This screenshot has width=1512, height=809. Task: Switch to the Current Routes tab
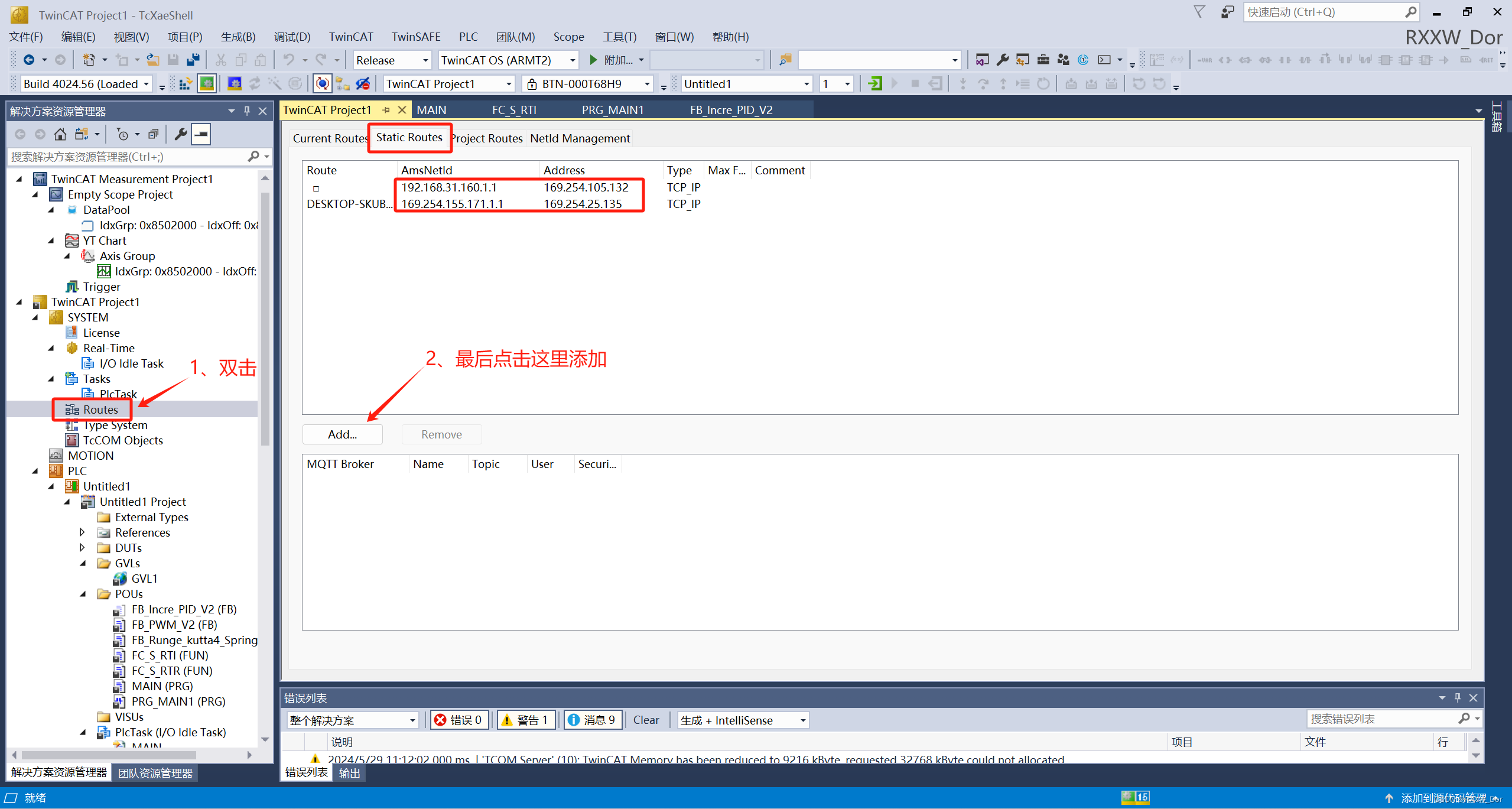click(330, 138)
